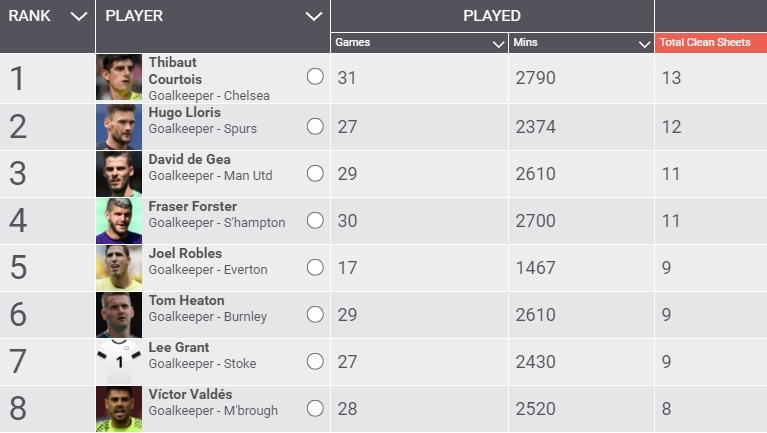
Task: Click Víctor Valdés player photo
Action: (119, 409)
